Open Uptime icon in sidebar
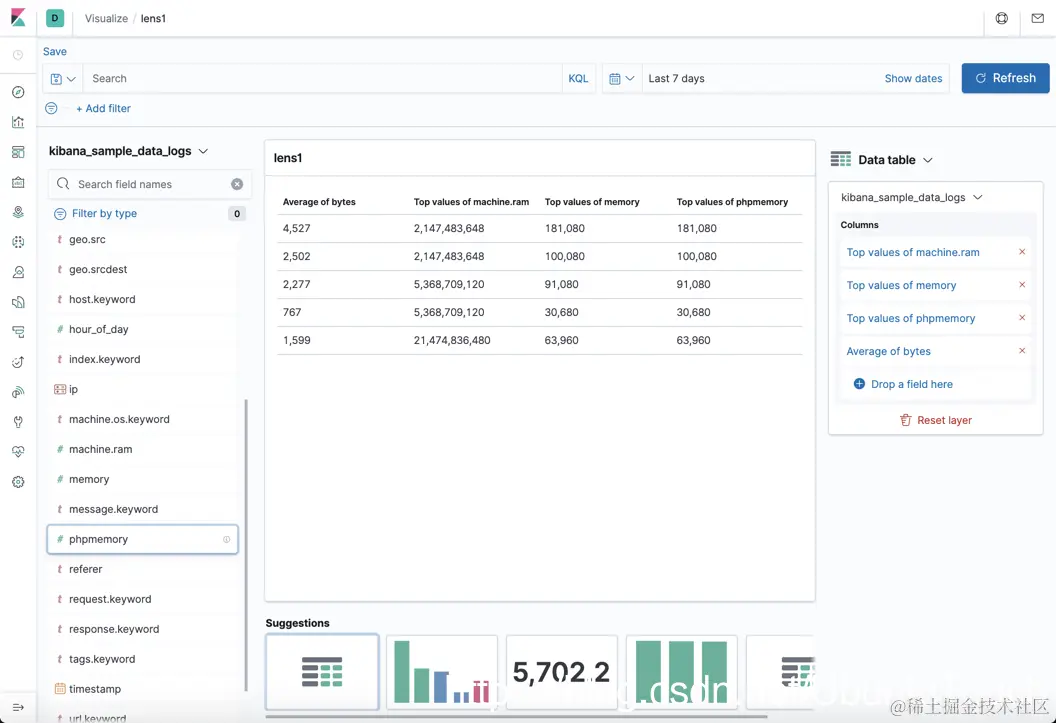 pos(18,362)
